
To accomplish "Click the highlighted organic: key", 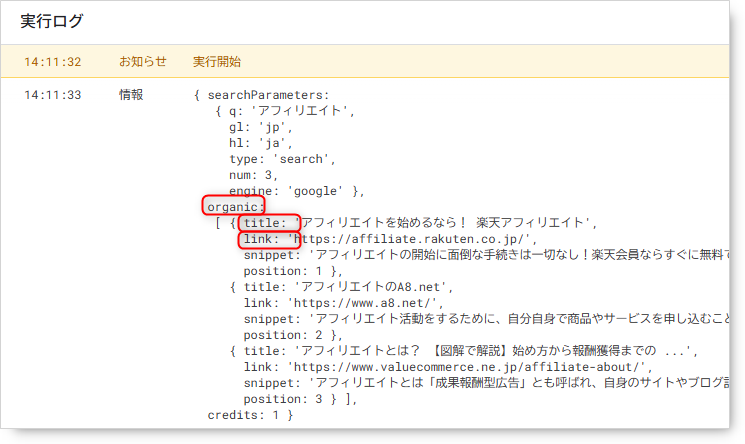I will coord(235,207).
